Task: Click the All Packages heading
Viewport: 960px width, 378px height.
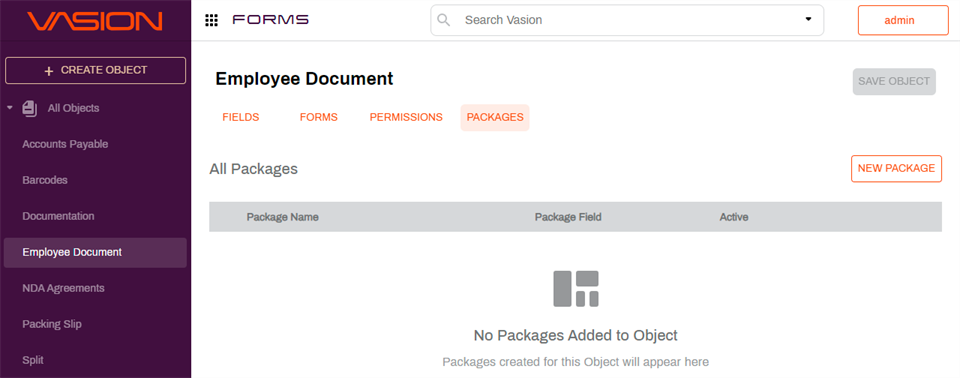Action: [253, 169]
